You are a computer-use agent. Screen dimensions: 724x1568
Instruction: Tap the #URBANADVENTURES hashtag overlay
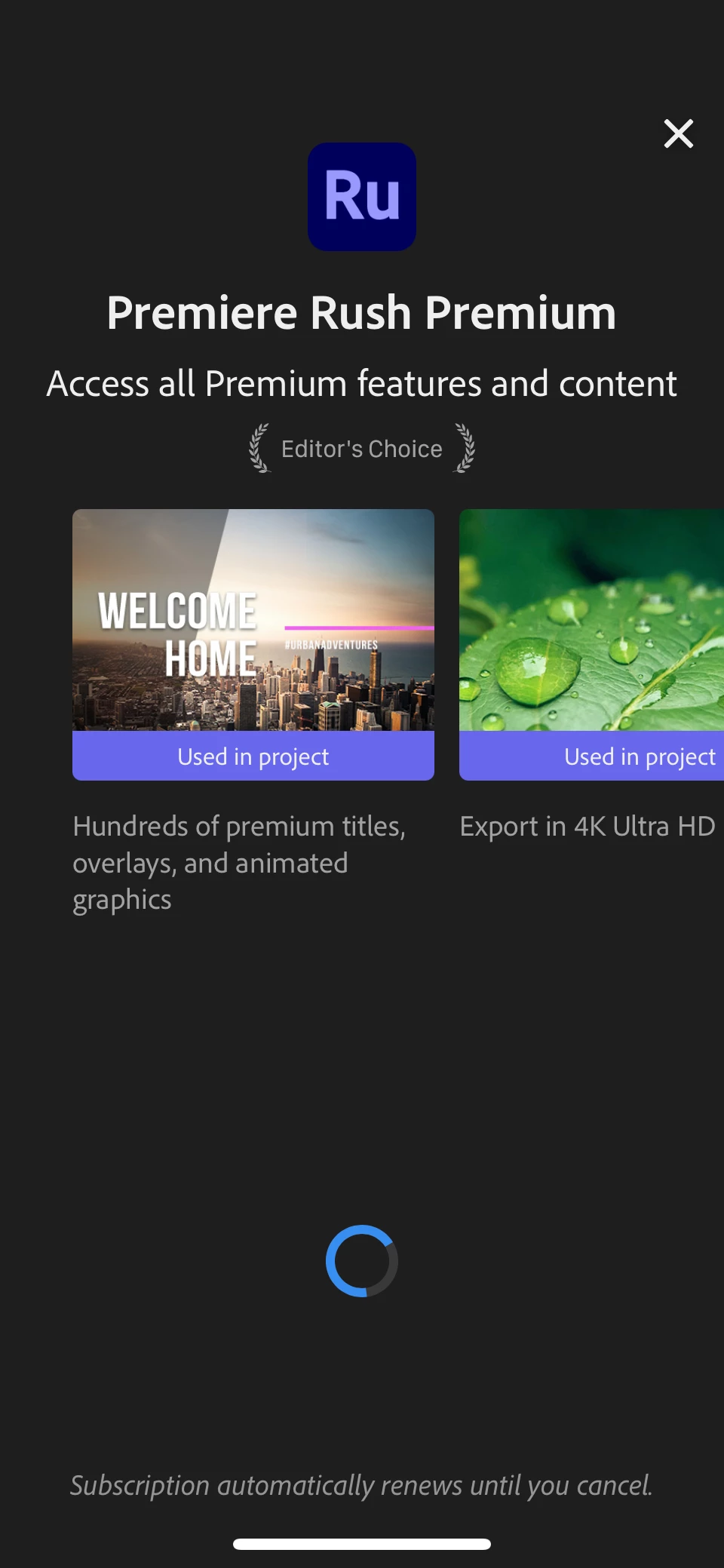tap(331, 645)
